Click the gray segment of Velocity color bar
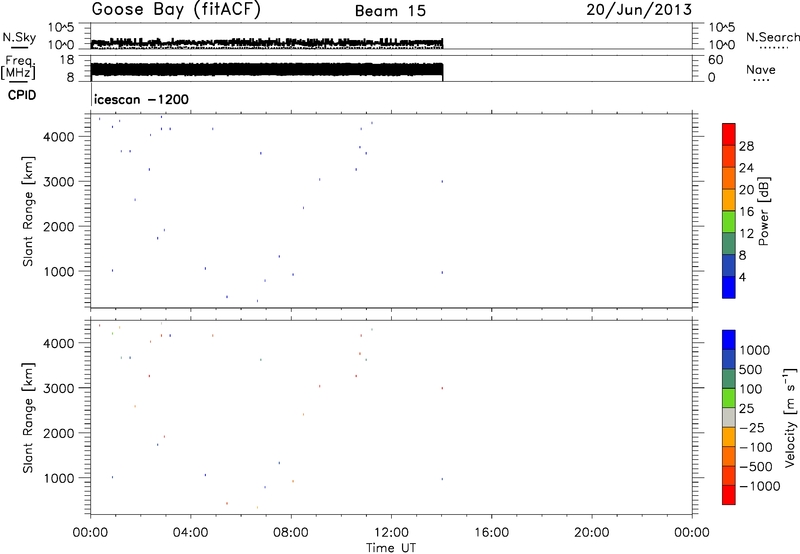The height and width of the screenshot is (554, 800). 729,418
